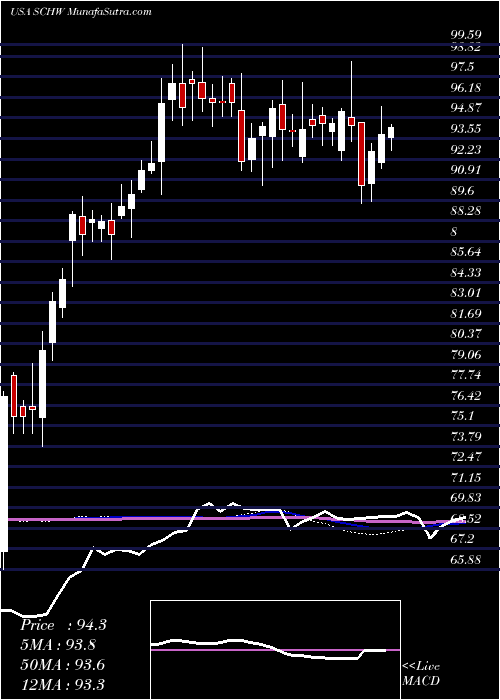Select the 65.88 price axis label
This screenshot has width=500, height=700.
[466, 560]
